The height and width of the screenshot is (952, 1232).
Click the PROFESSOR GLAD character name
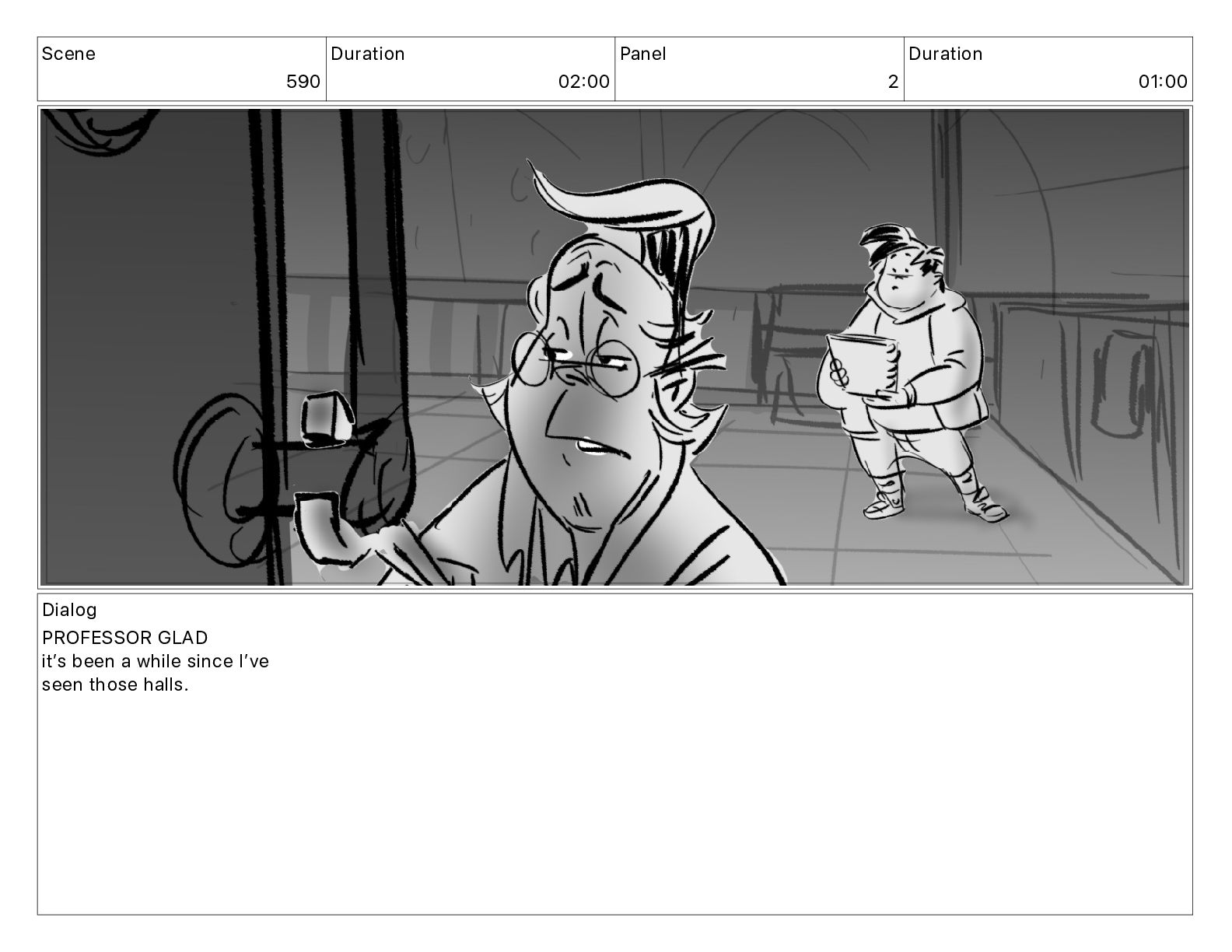pos(125,638)
